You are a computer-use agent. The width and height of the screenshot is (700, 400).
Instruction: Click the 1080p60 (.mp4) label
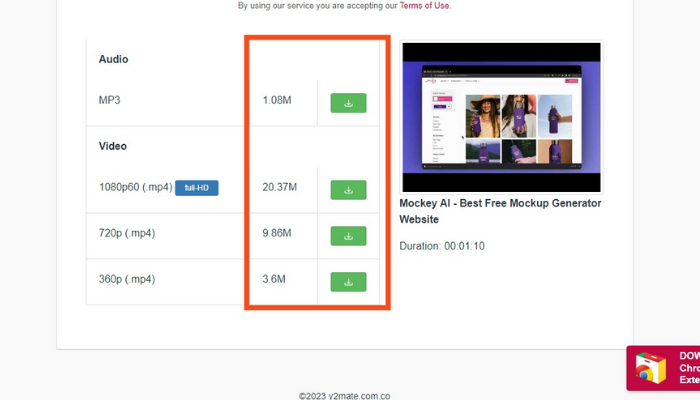point(136,187)
